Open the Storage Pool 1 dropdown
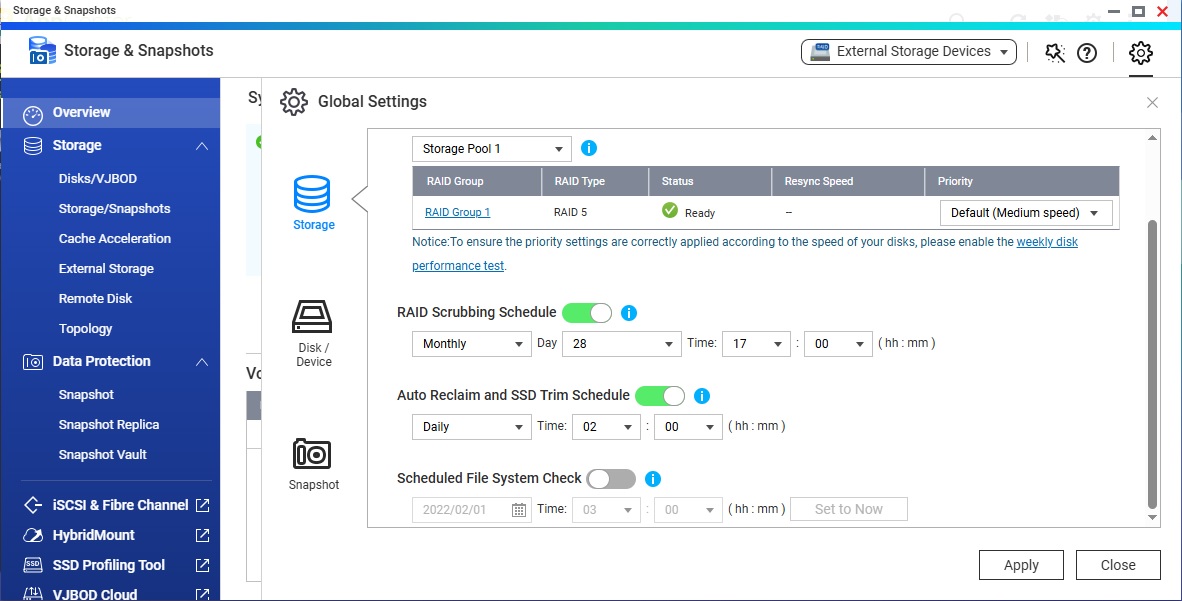 (491, 149)
